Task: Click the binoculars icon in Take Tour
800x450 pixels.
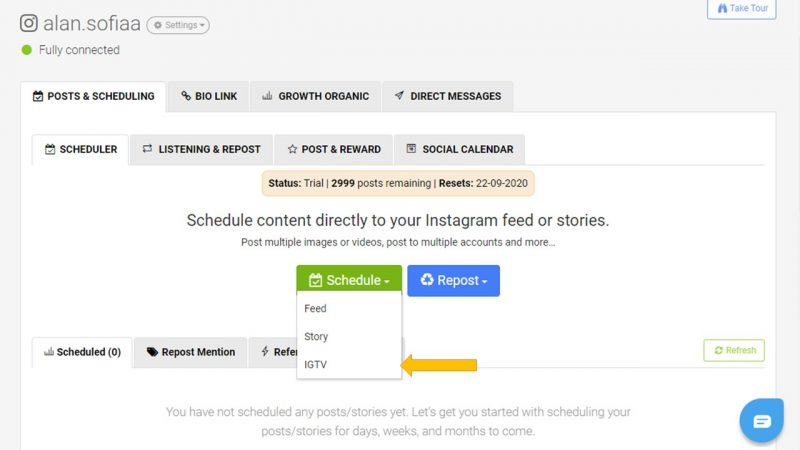Action: [722, 8]
